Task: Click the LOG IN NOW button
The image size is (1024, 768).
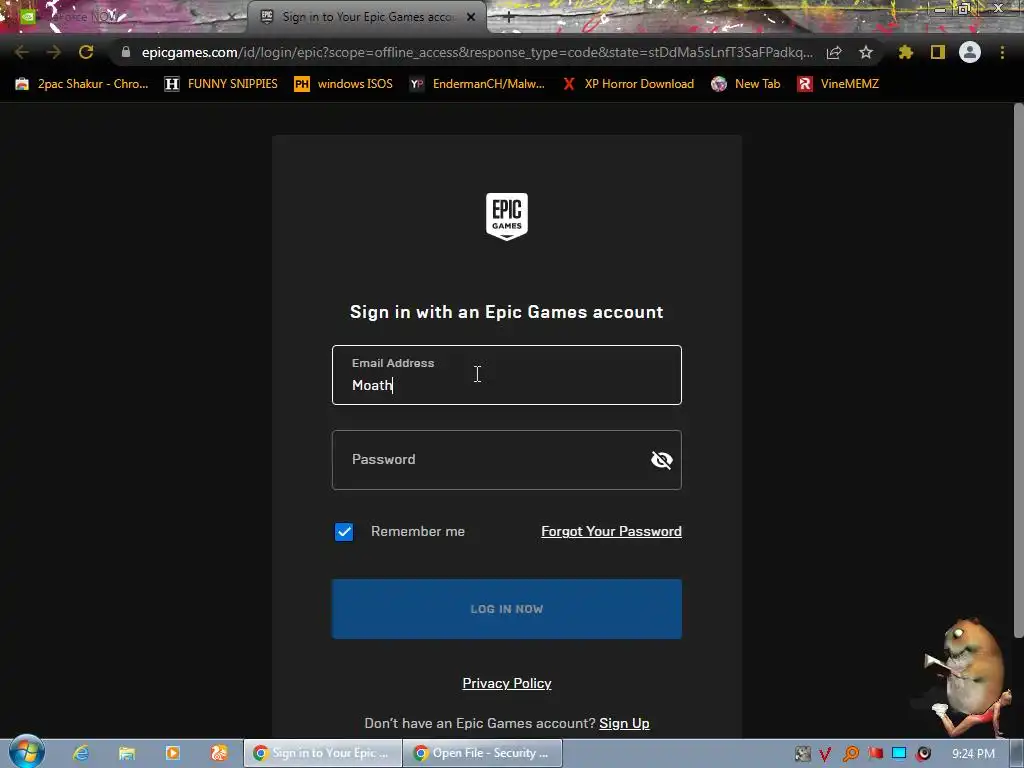Action: tap(507, 609)
